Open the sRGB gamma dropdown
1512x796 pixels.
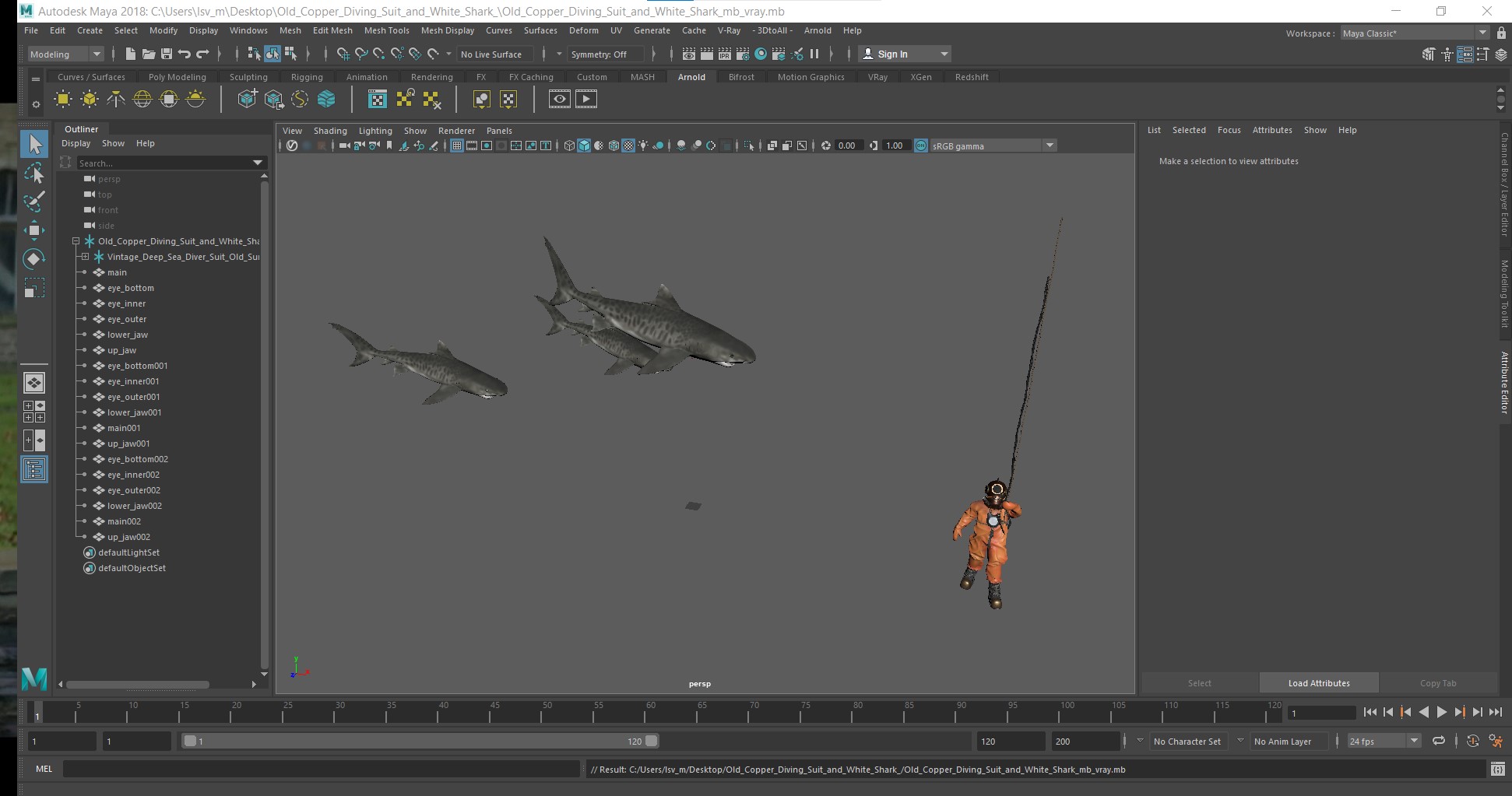(993, 146)
